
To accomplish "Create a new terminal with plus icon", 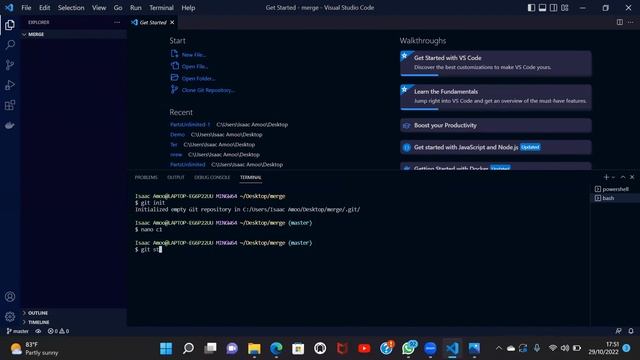I will tap(606, 177).
